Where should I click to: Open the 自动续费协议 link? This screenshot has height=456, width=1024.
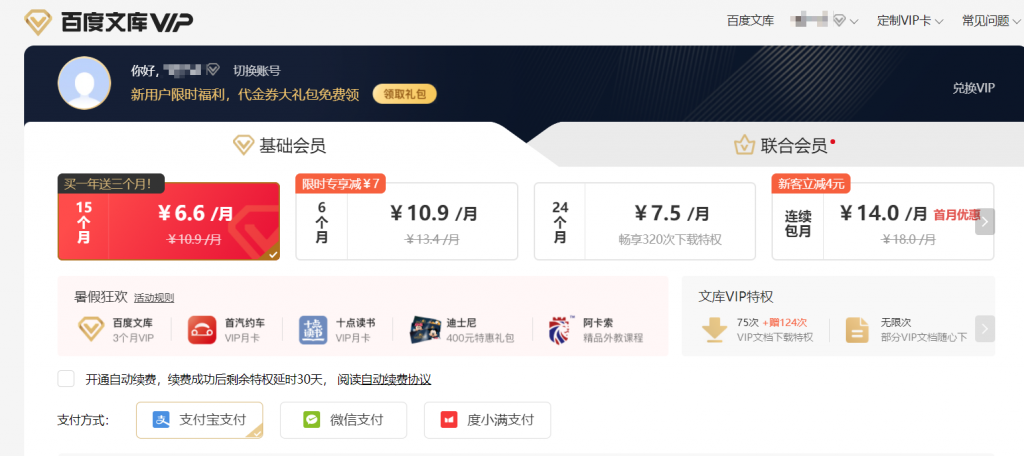click(x=396, y=380)
